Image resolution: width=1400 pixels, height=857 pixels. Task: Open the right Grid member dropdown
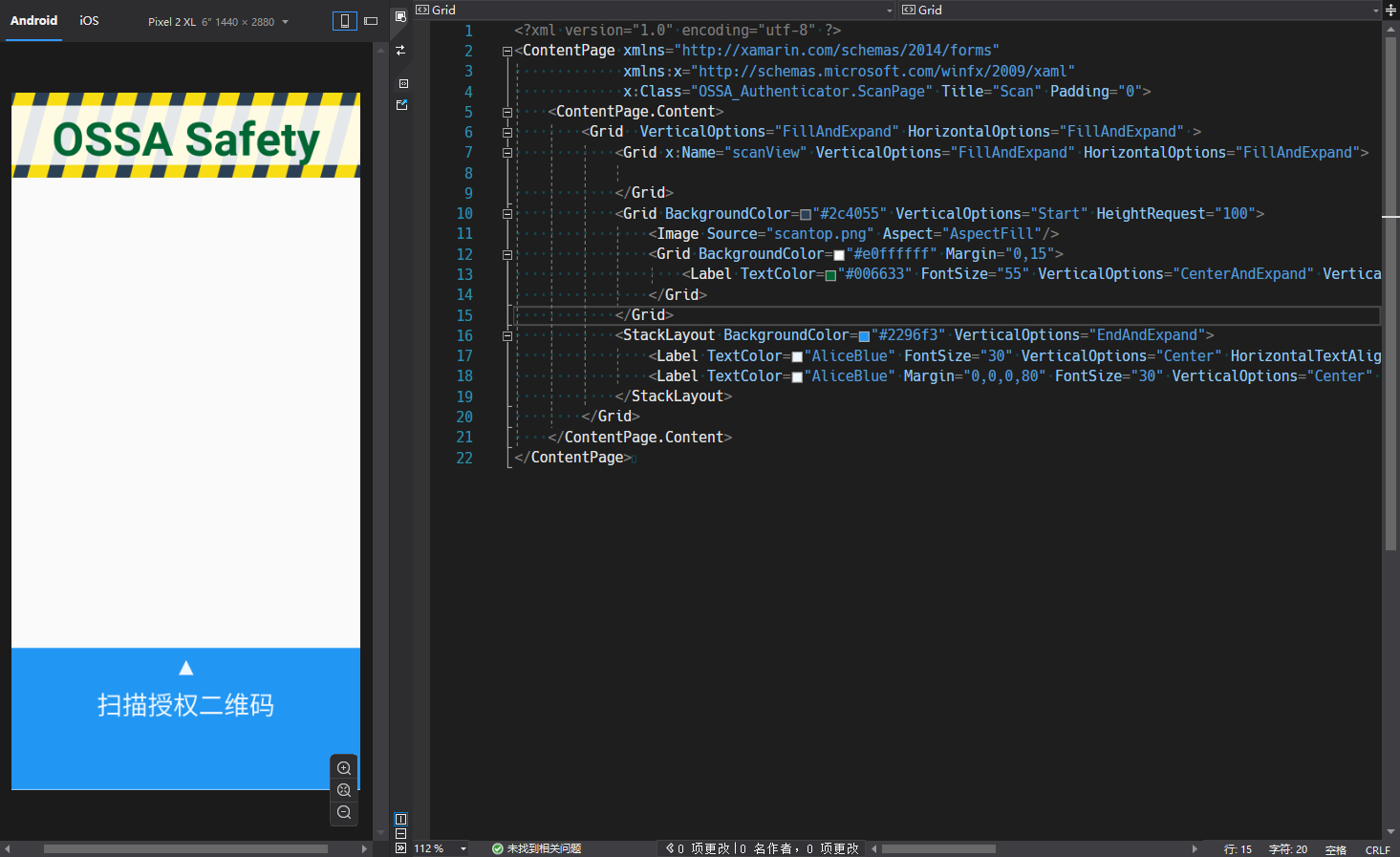pos(1141,10)
